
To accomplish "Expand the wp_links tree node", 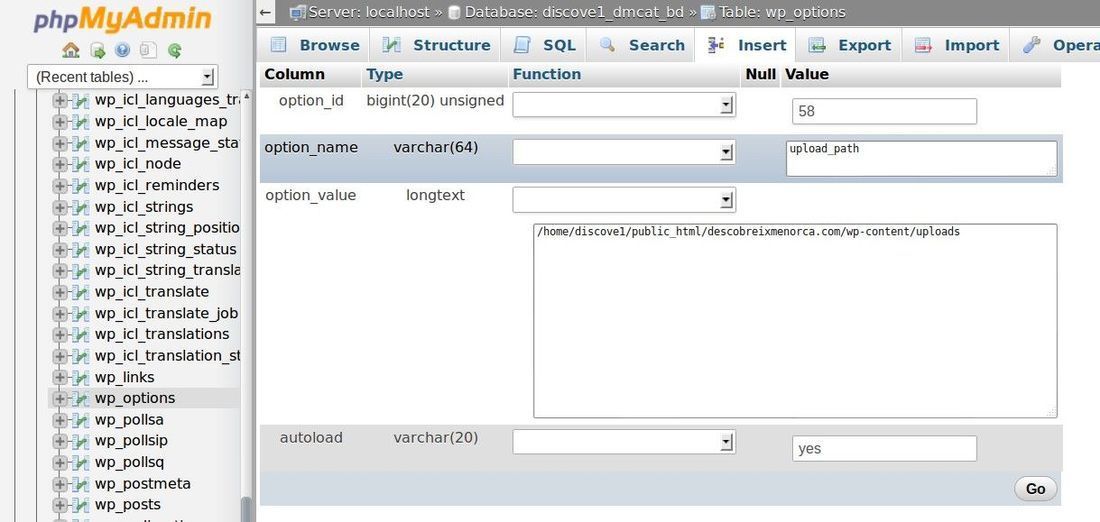I will click(x=60, y=377).
